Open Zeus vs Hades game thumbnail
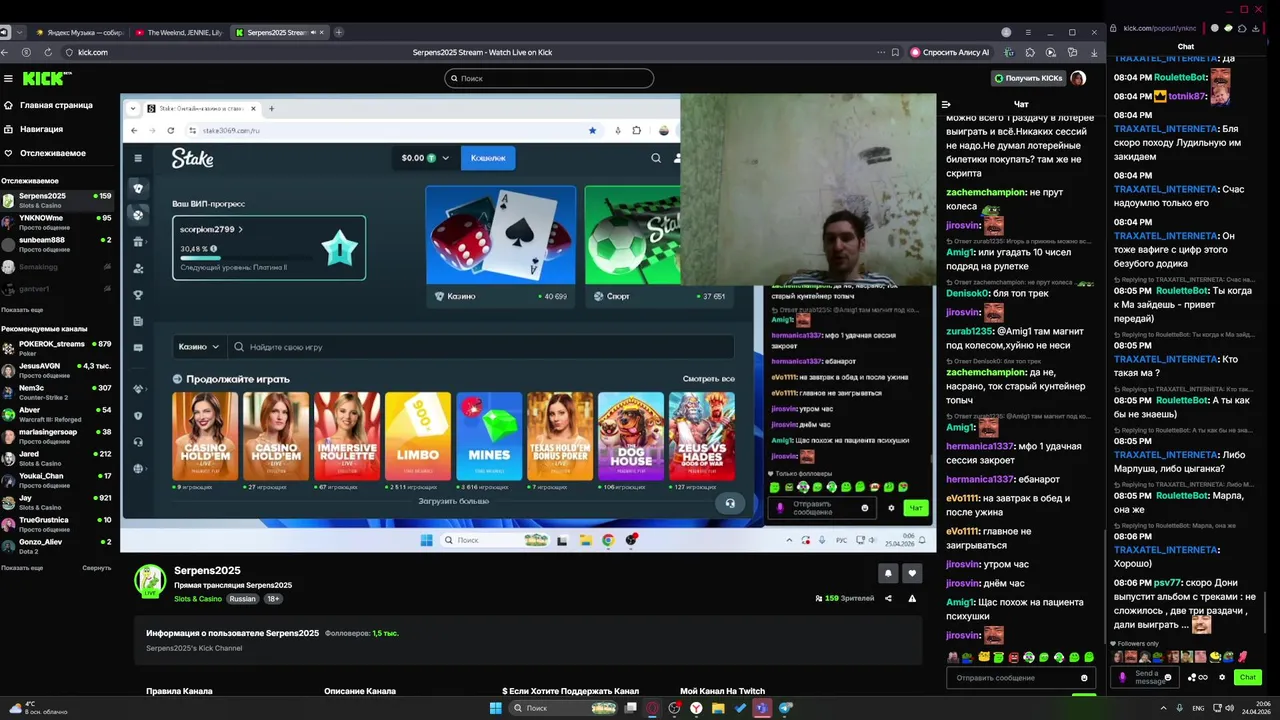 pos(702,436)
